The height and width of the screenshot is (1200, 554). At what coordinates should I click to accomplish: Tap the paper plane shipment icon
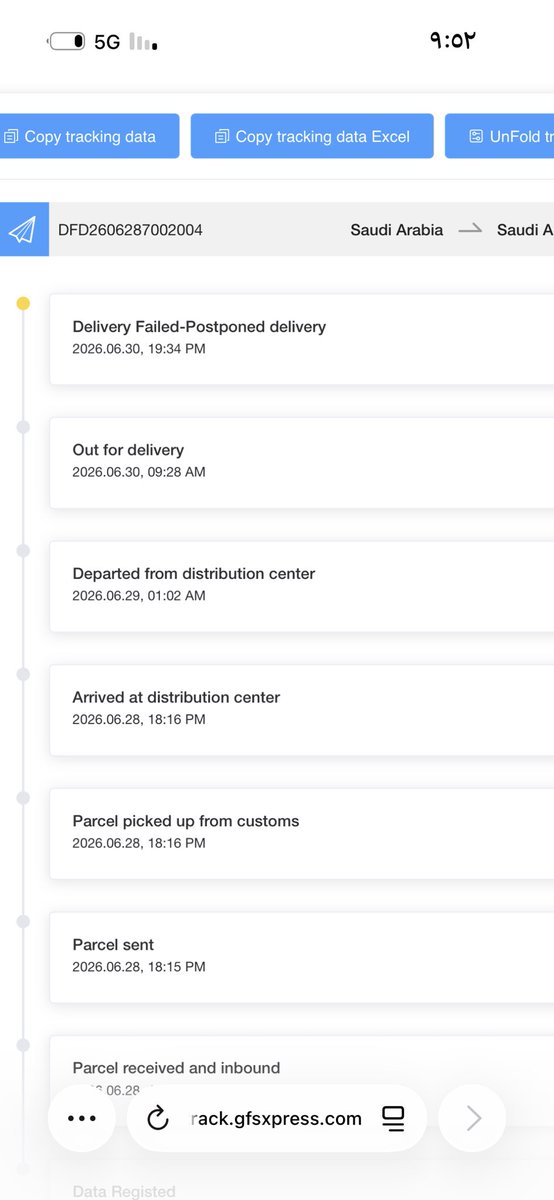click(22, 230)
